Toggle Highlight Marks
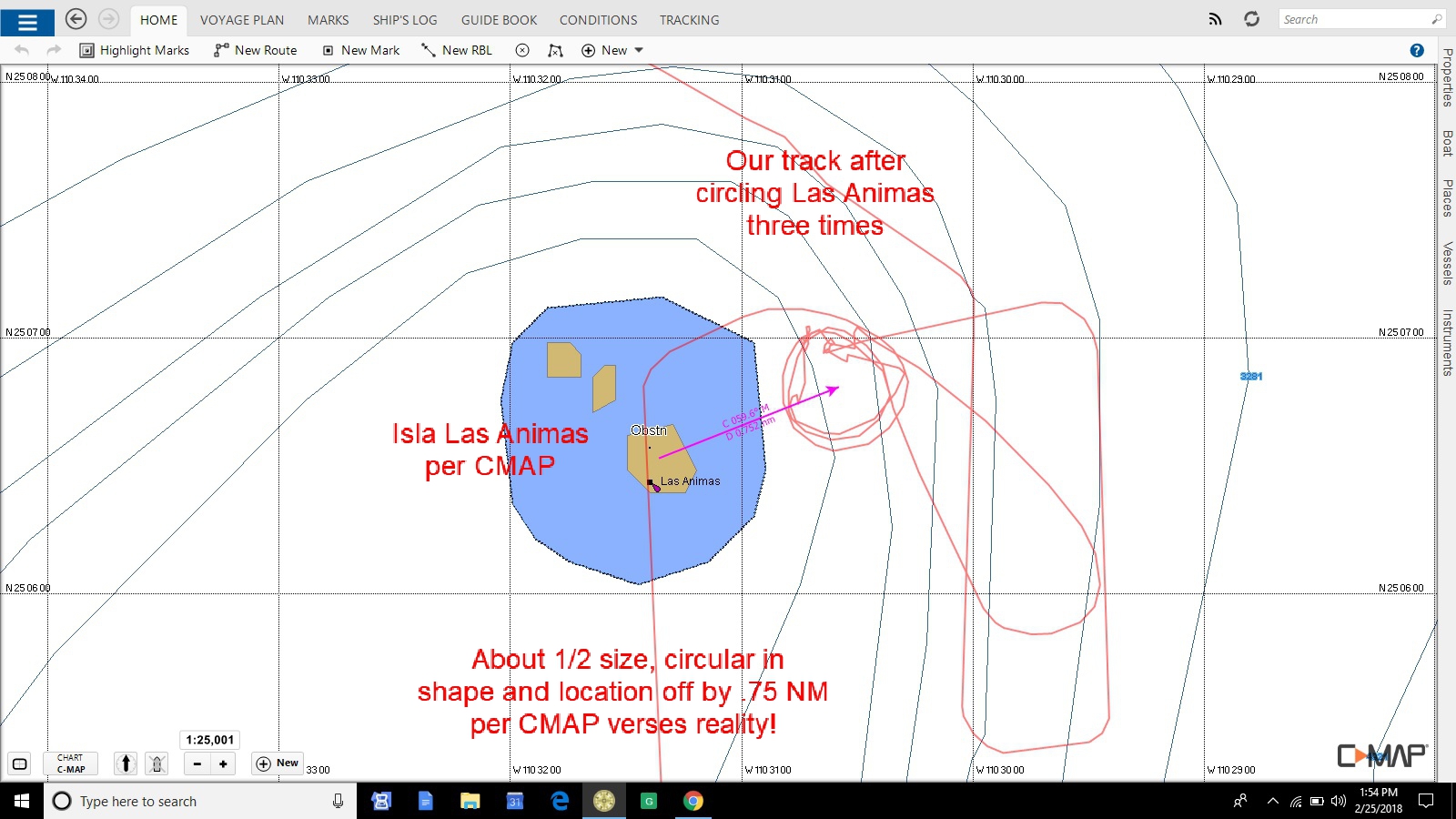This screenshot has height=819, width=1456. point(135,50)
